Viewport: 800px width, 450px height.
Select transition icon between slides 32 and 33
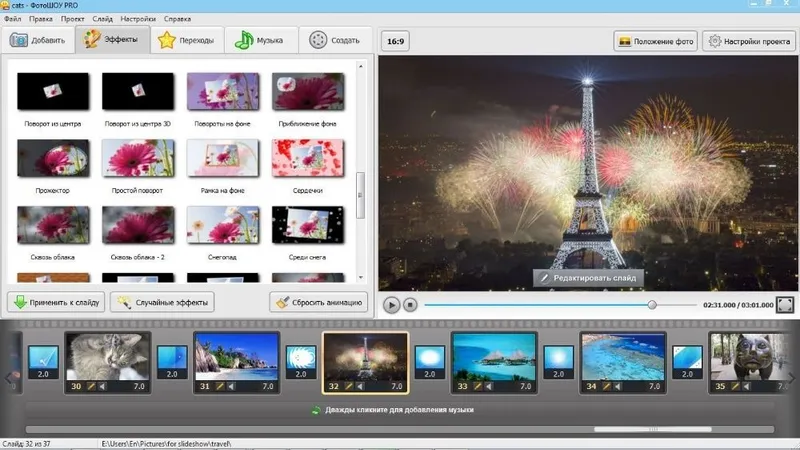[x=430, y=362]
